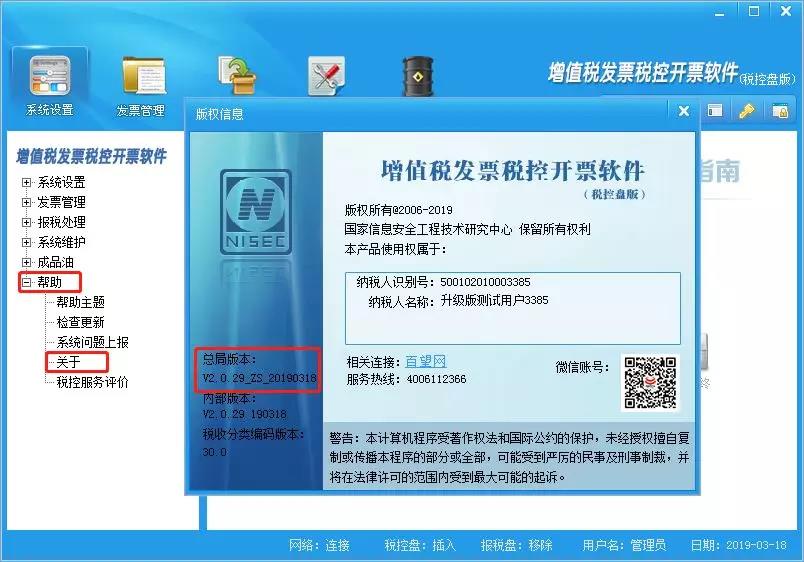Click the window-panel icon beside the key icon
The image size is (804, 562).
pos(715,112)
